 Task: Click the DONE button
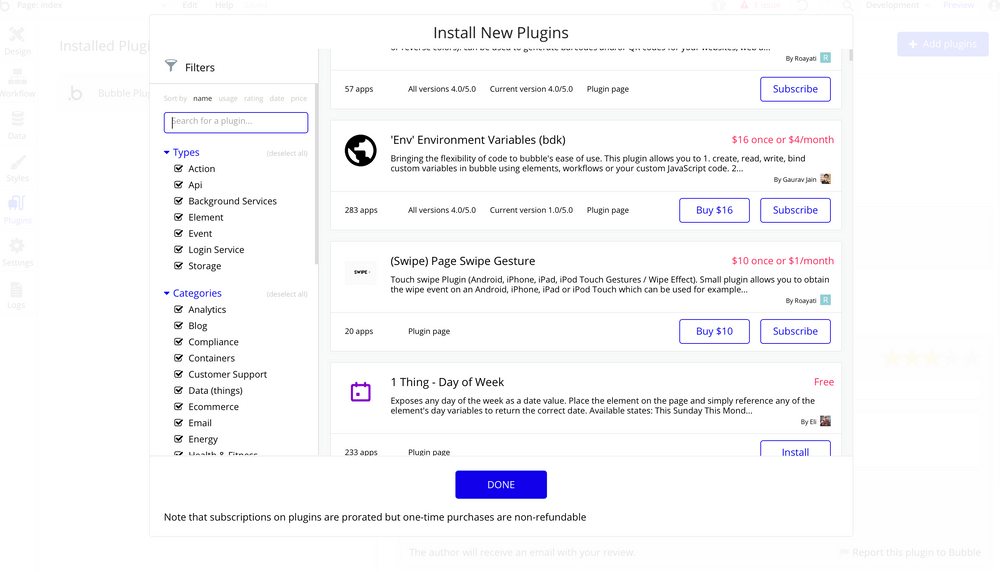(x=501, y=485)
